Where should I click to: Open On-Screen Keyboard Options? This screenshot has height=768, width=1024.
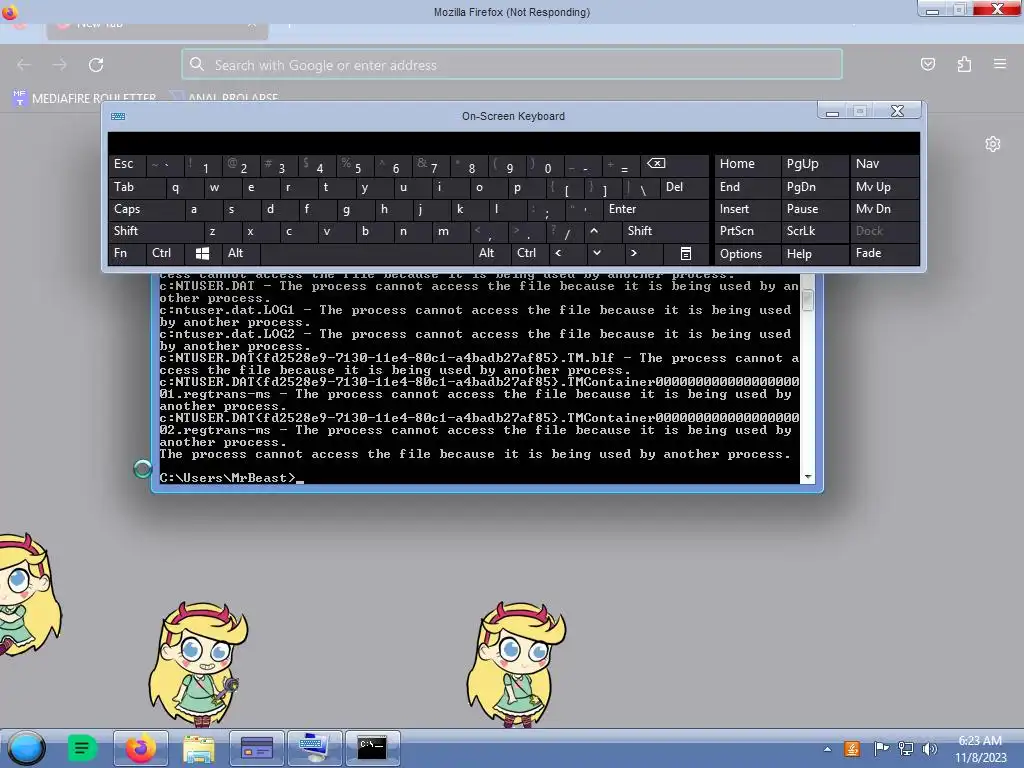pos(746,254)
